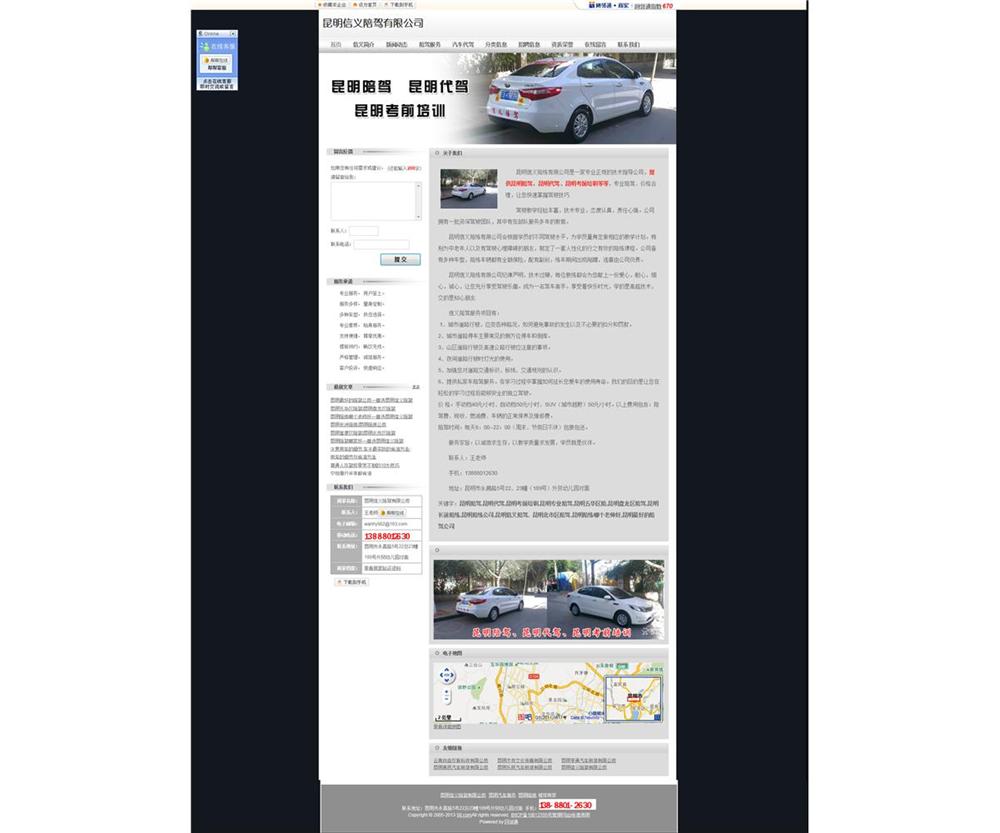Open the 陪驾服务 navigation tab
Viewport: 1000px width, 833px height.
point(429,45)
